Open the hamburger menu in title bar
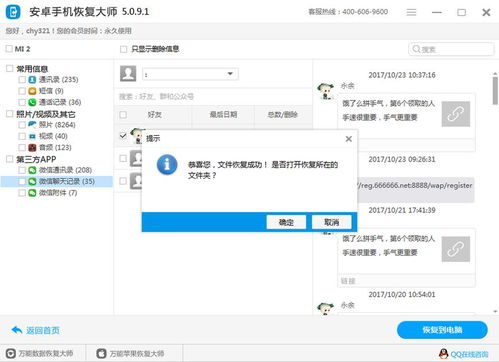This screenshot has width=499, height=362. point(411,12)
